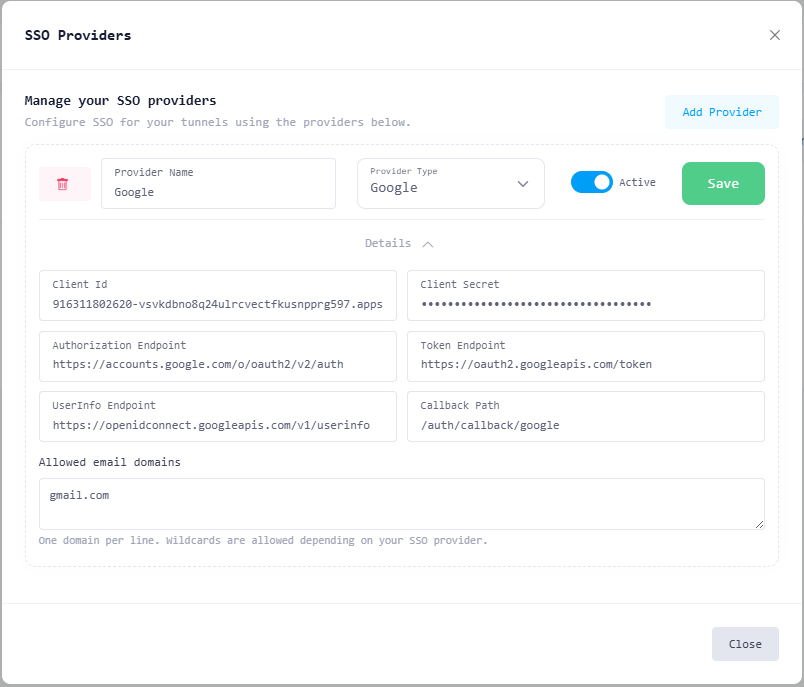Image resolution: width=804 pixels, height=687 pixels.
Task: Click the Add Provider button
Action: point(721,112)
